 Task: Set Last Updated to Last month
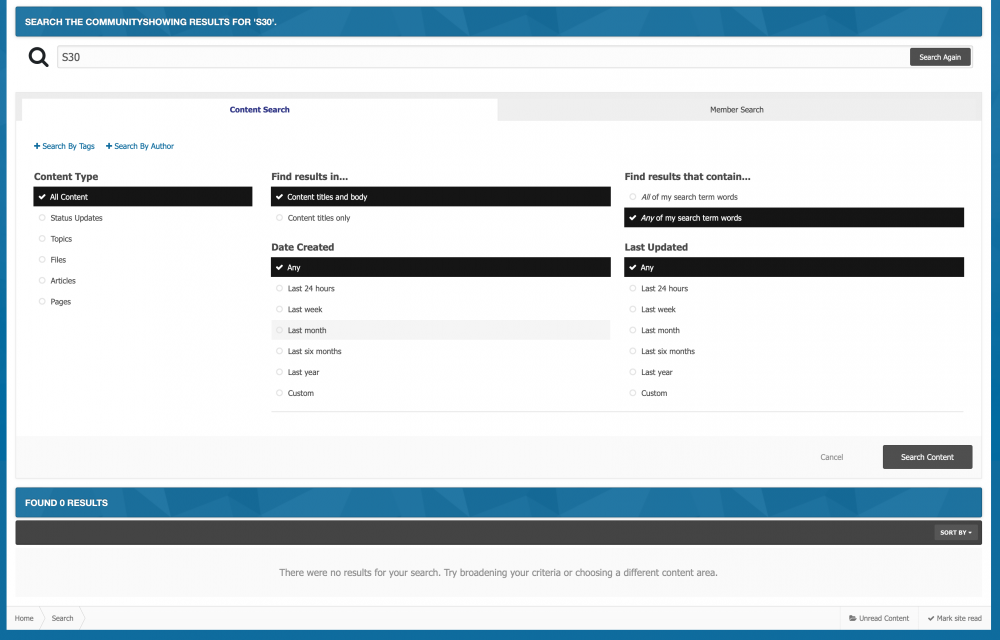click(794, 330)
